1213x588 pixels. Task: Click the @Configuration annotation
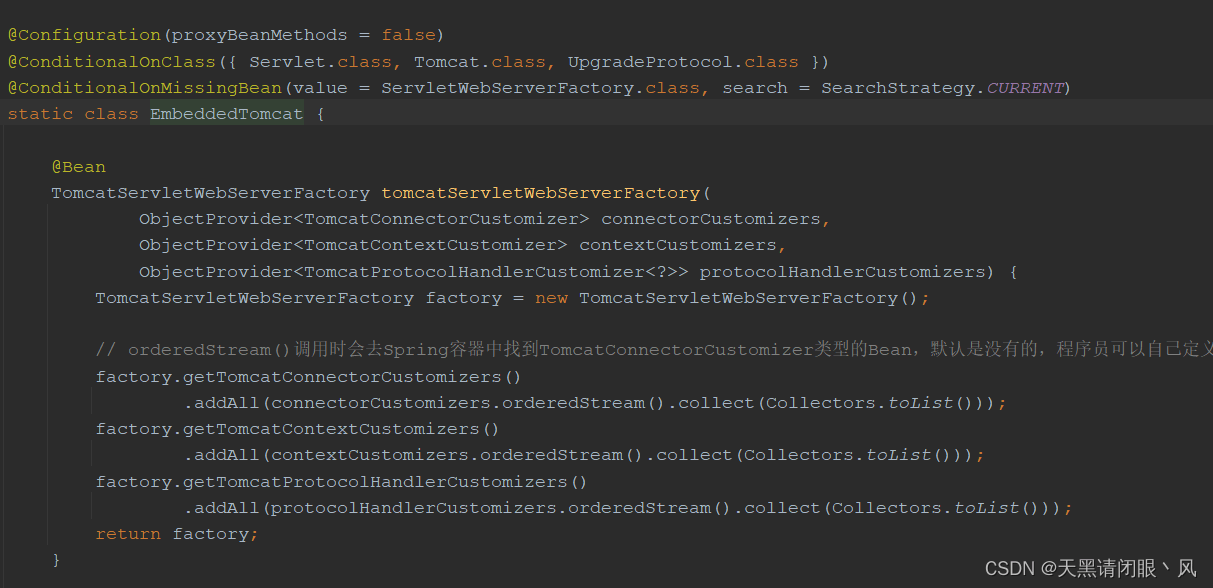[x=85, y=35]
